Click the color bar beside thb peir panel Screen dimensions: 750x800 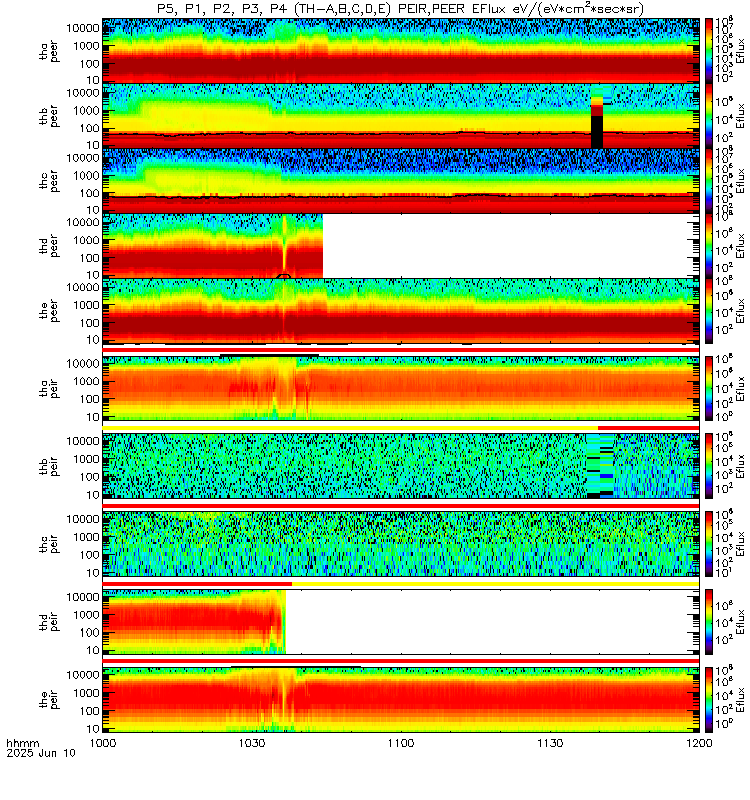point(709,466)
